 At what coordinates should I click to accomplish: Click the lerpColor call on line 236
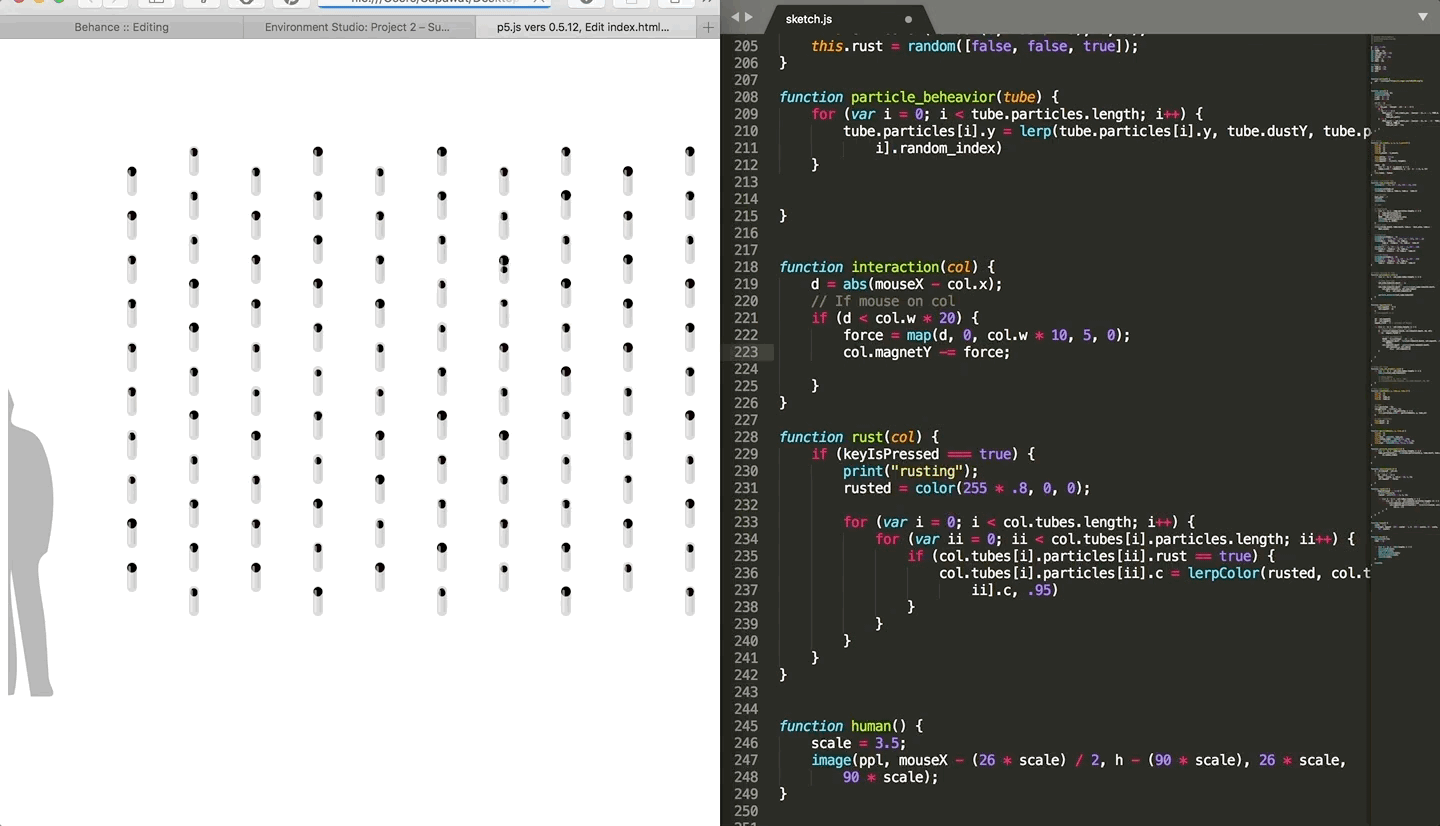[x=1223, y=573]
